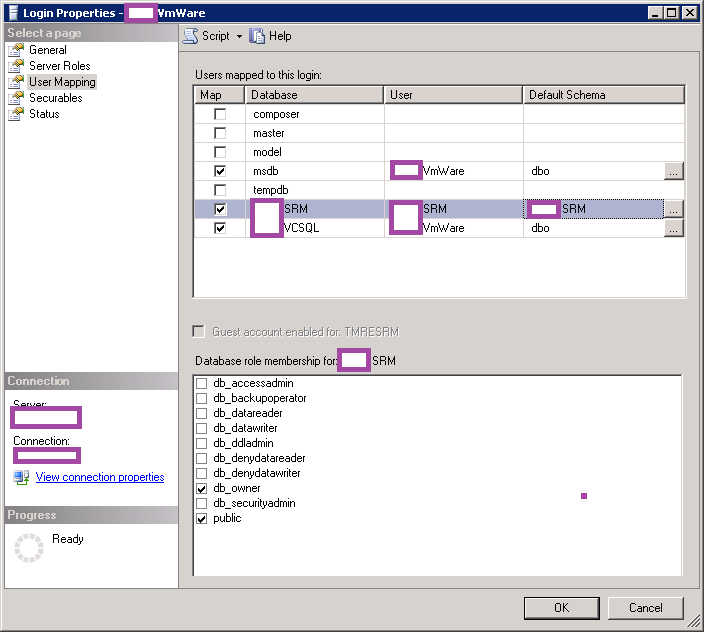Minimize the Login Properties window
704x632 pixels.
click(x=656, y=13)
